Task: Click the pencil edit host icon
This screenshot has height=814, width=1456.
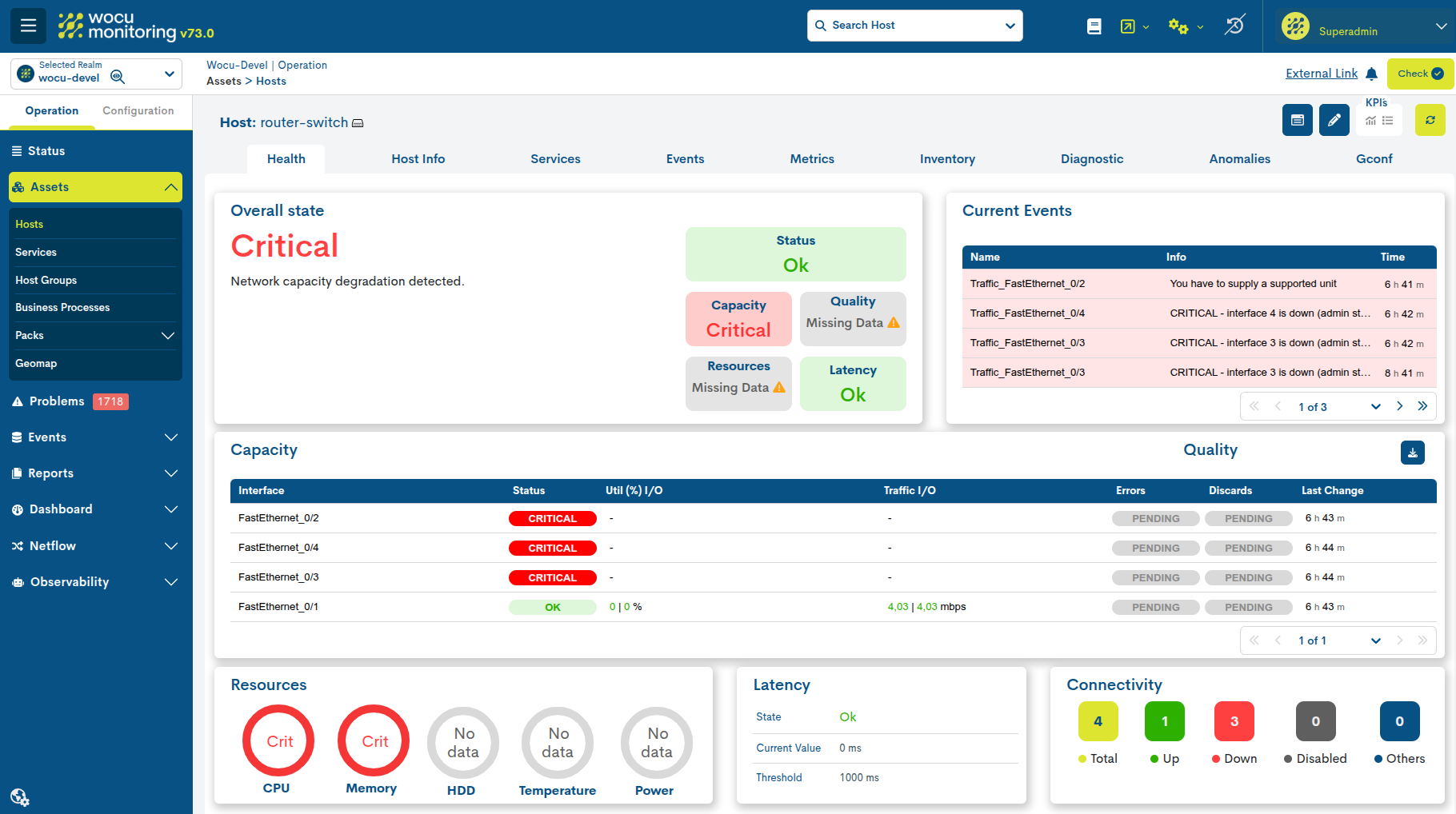Action: (1334, 121)
